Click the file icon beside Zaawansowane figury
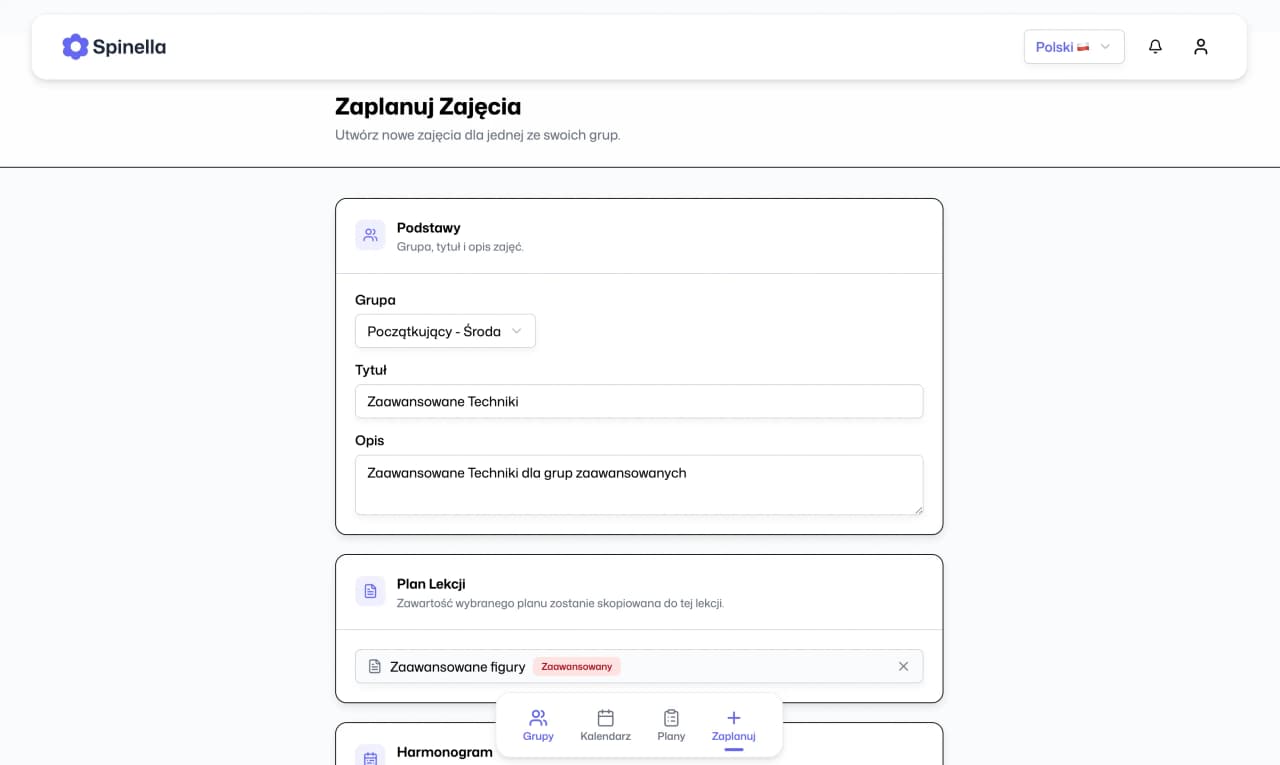Screen dimensions: 1280x765 point(375,666)
